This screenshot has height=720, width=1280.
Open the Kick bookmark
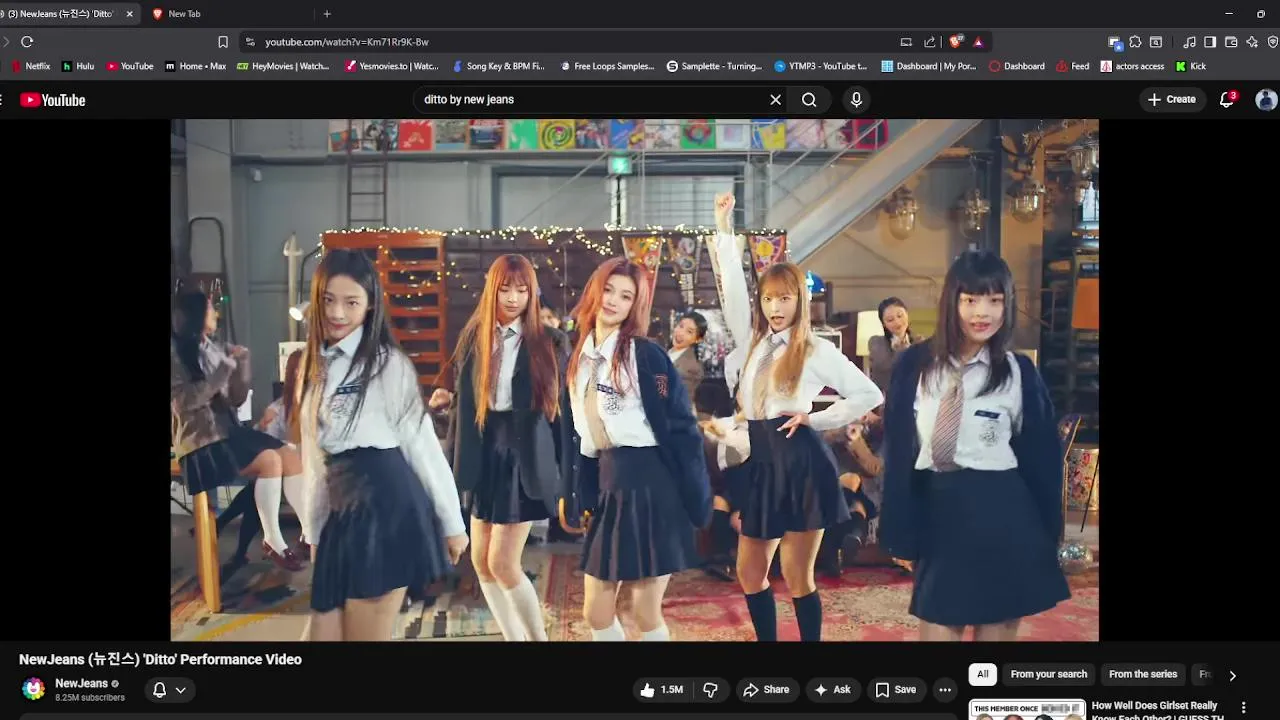tap(1191, 66)
